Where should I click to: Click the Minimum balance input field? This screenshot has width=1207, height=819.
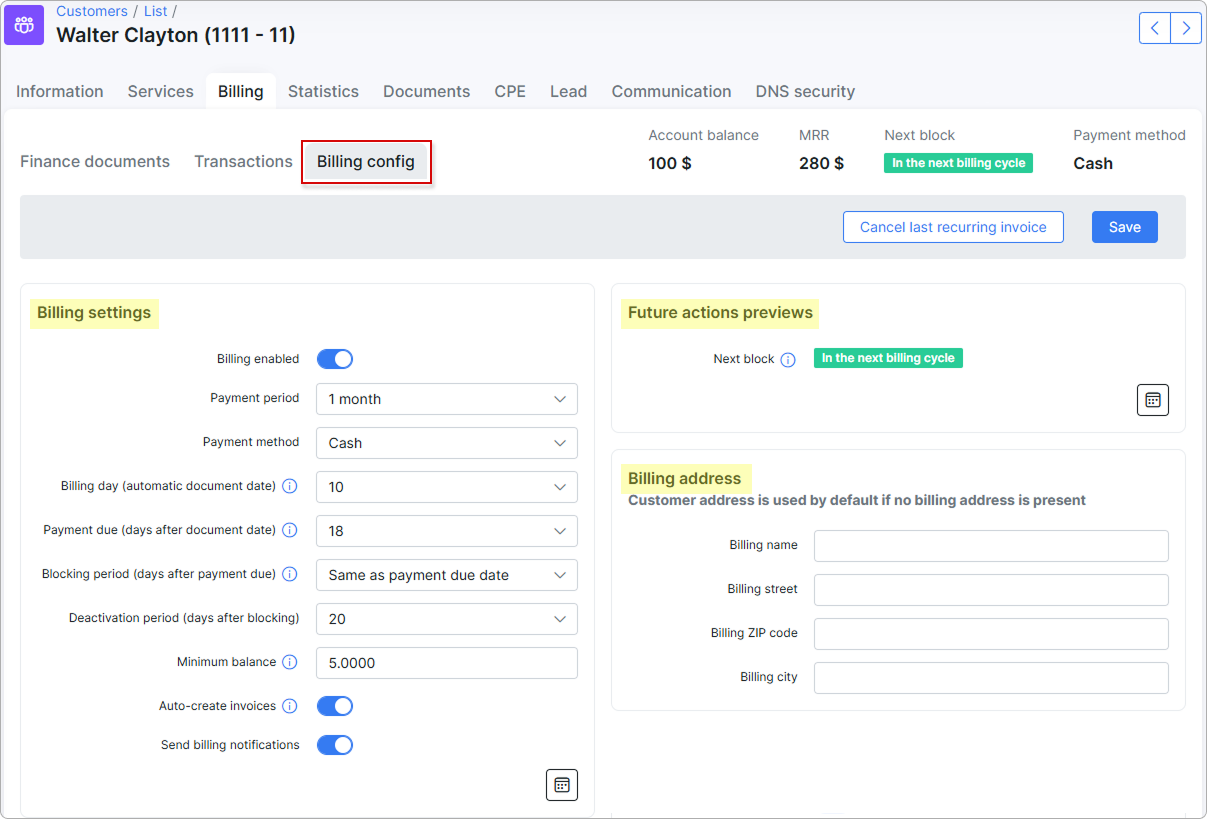[447, 663]
